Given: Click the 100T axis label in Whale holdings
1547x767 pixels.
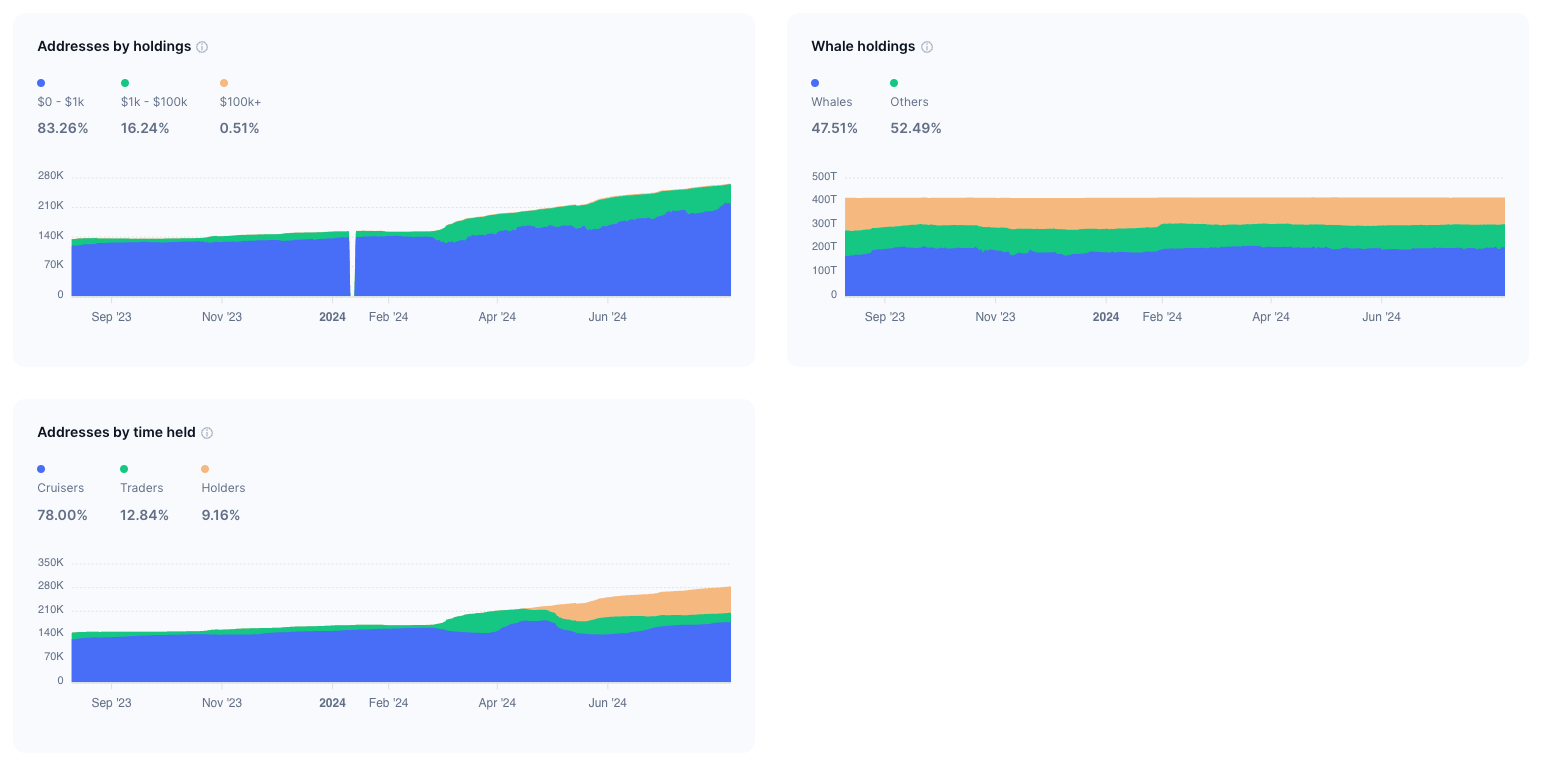Looking at the screenshot, I should pos(824,271).
